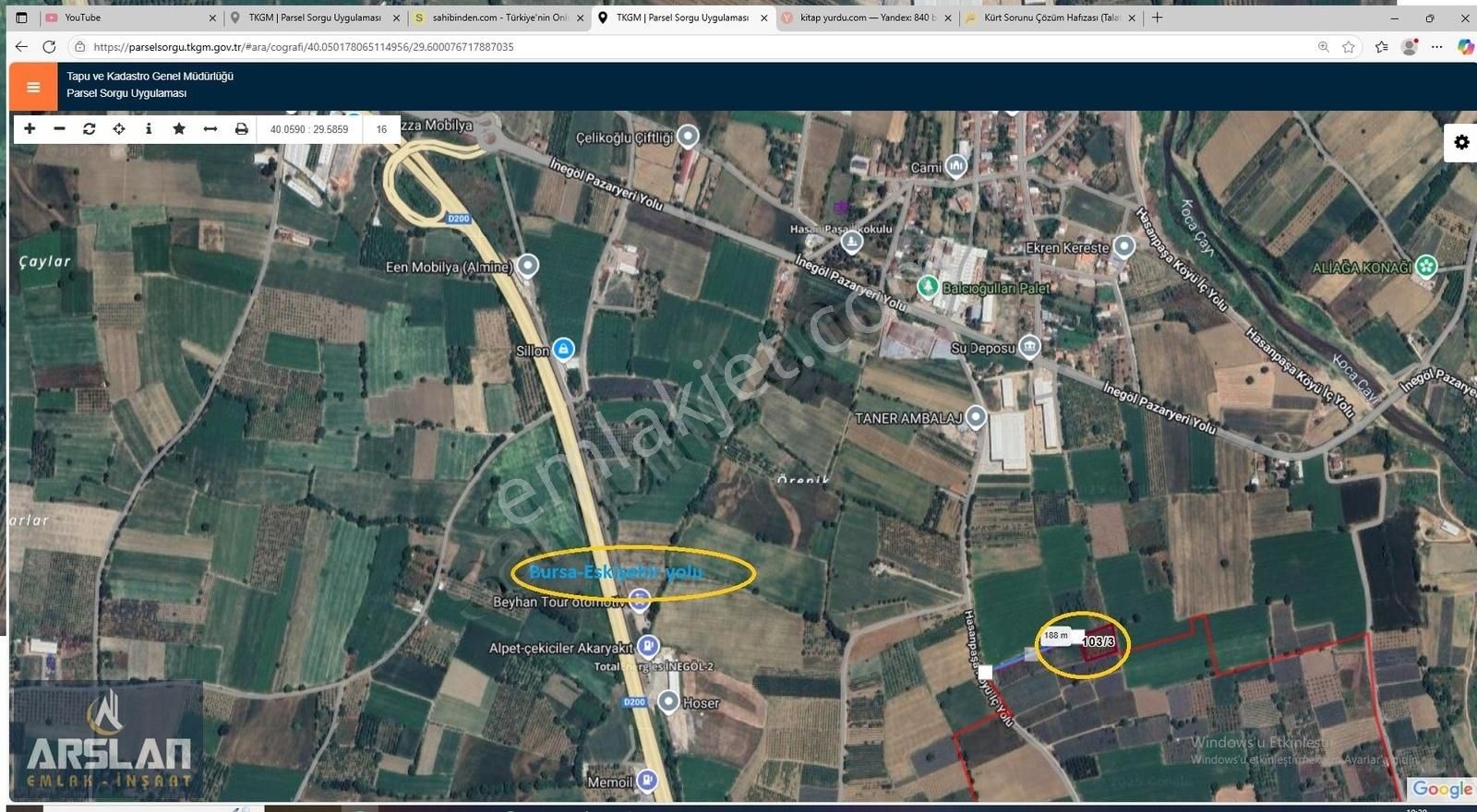The width and height of the screenshot is (1477, 812).
Task: Open the tab actions menu button
Action: click(x=22, y=18)
